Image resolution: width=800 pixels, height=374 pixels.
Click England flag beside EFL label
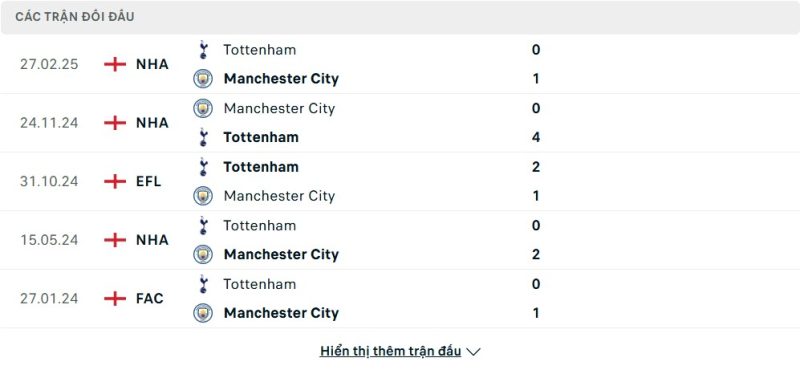[115, 181]
